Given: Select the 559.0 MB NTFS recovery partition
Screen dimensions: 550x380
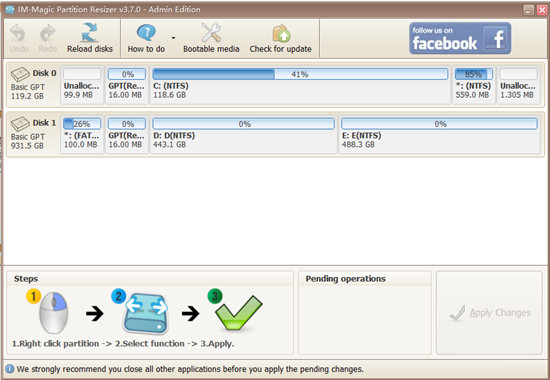Looking at the screenshot, I should 474,85.
